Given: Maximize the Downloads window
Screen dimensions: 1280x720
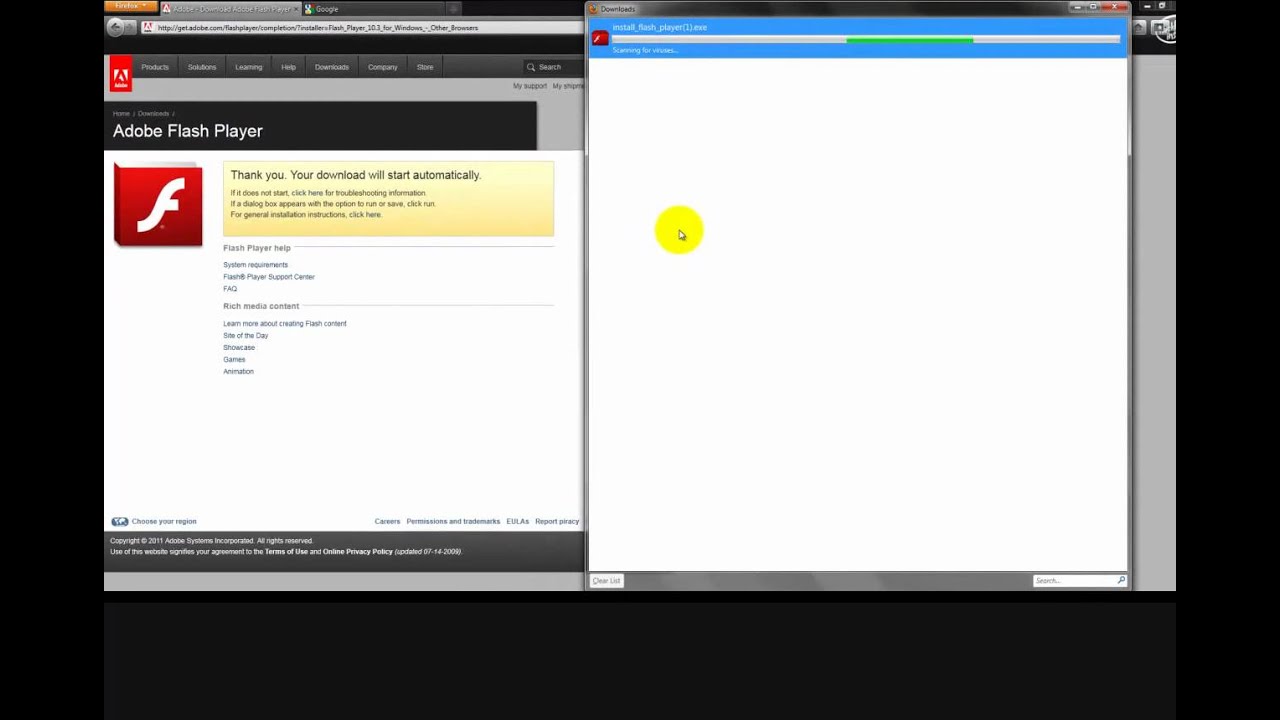Looking at the screenshot, I should tap(1094, 7).
